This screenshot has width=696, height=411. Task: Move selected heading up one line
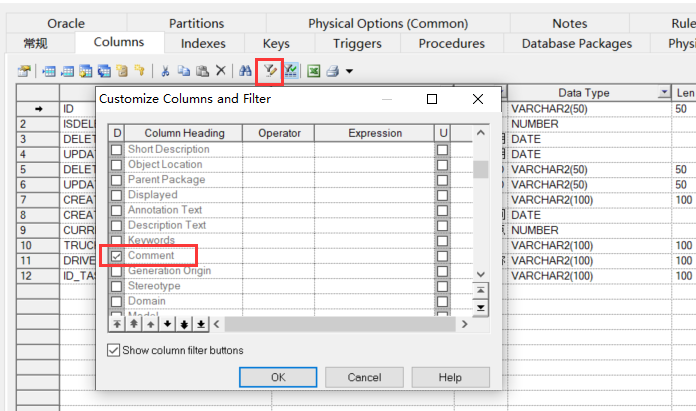coord(150,324)
